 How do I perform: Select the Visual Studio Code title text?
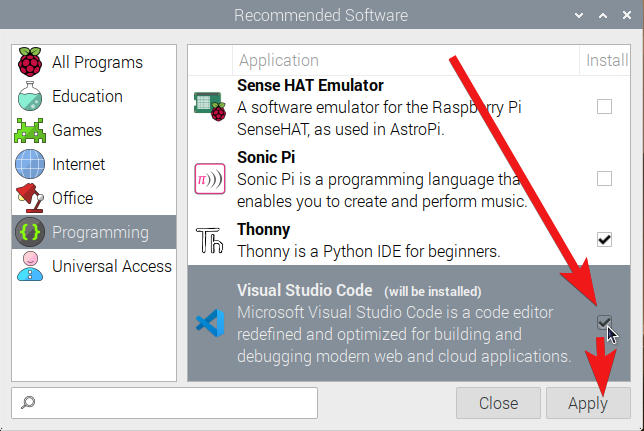[x=305, y=290]
